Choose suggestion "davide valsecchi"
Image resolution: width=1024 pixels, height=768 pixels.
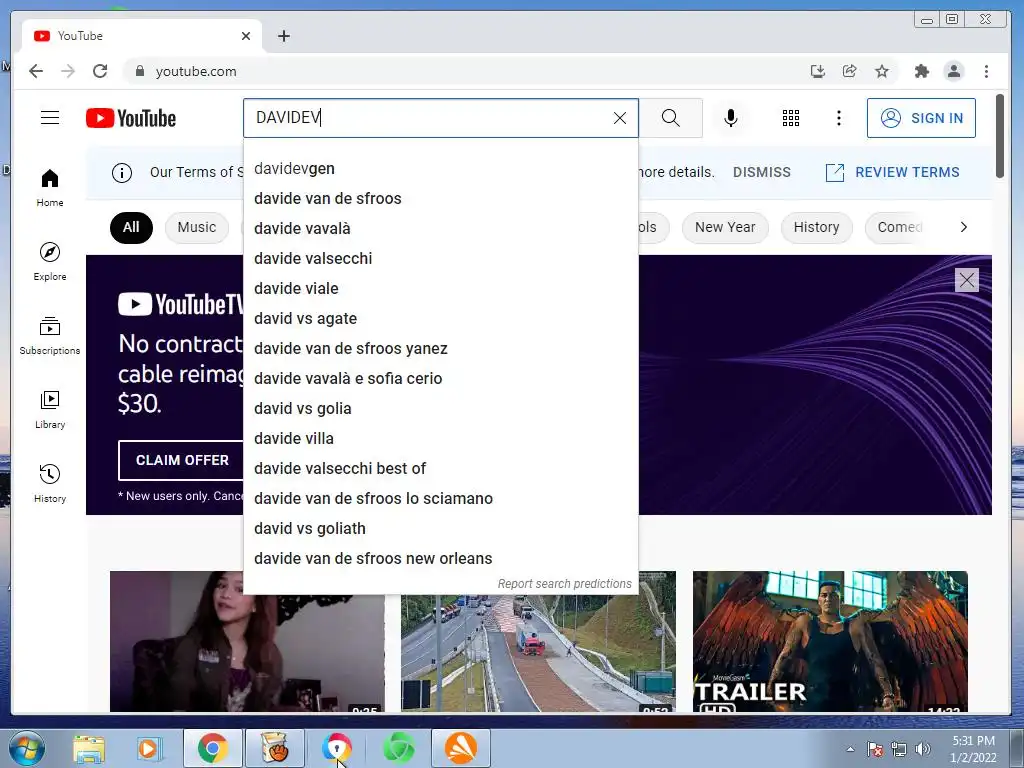point(441,259)
